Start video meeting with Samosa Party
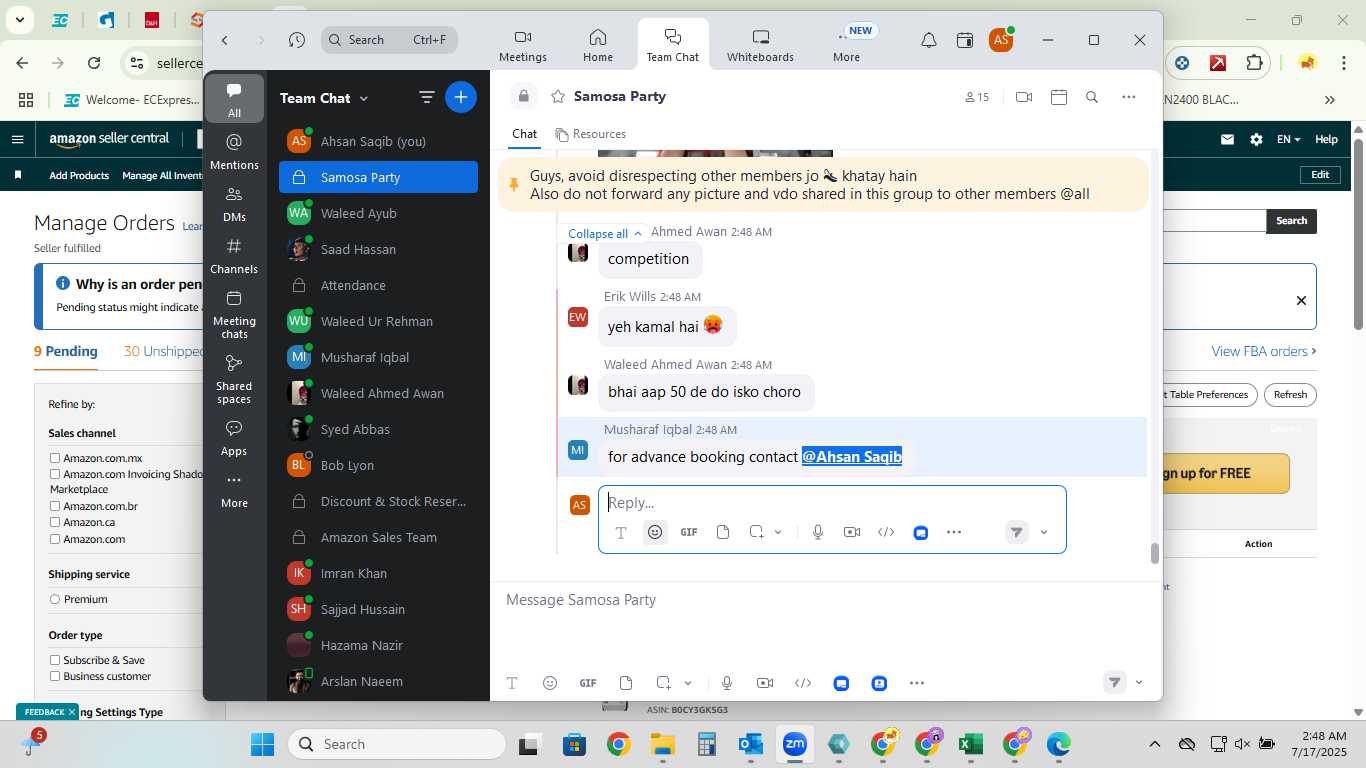The height and width of the screenshot is (768, 1366). pos(1024,97)
